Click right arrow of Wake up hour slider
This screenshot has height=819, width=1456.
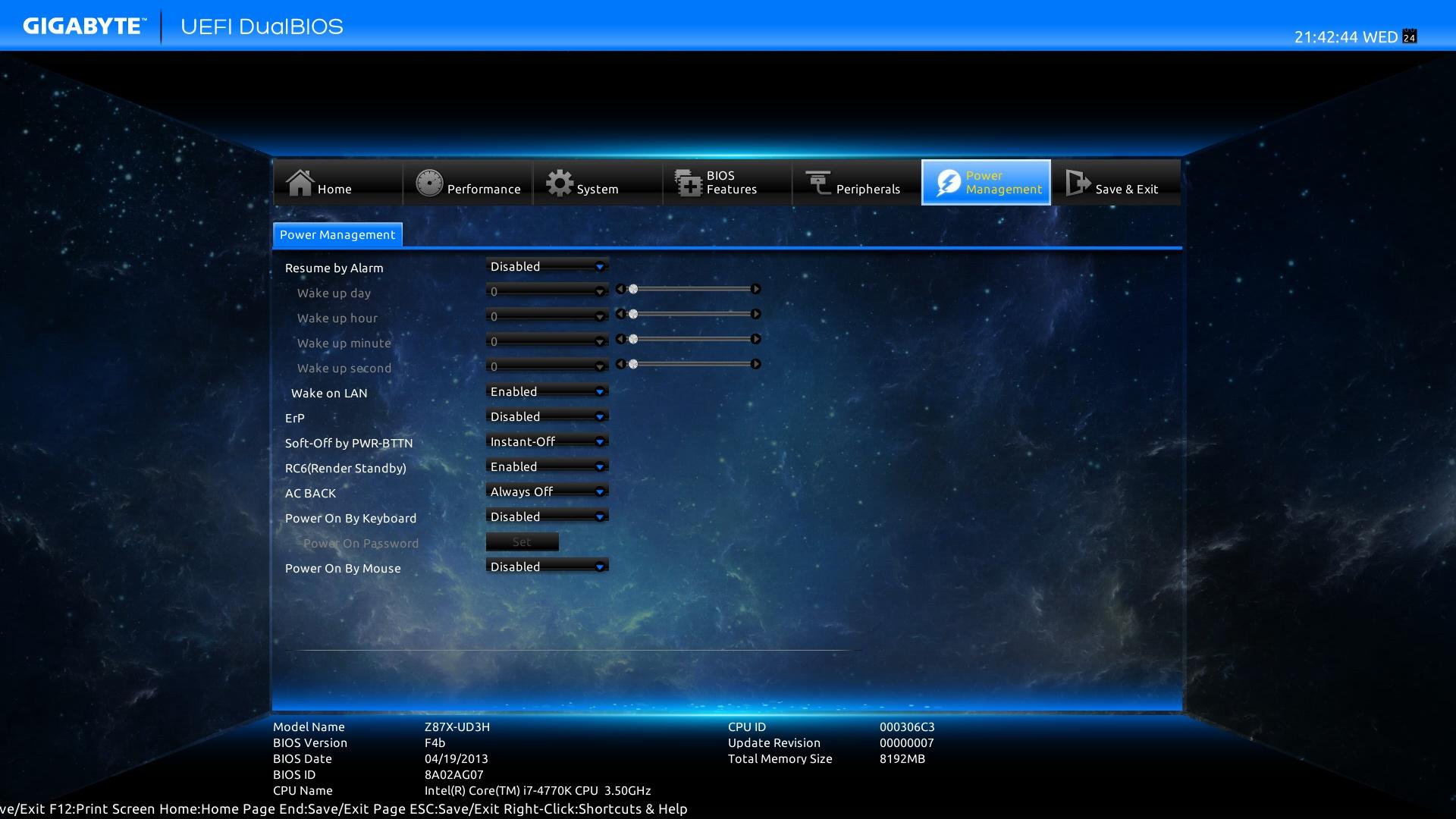pyautogui.click(x=755, y=314)
